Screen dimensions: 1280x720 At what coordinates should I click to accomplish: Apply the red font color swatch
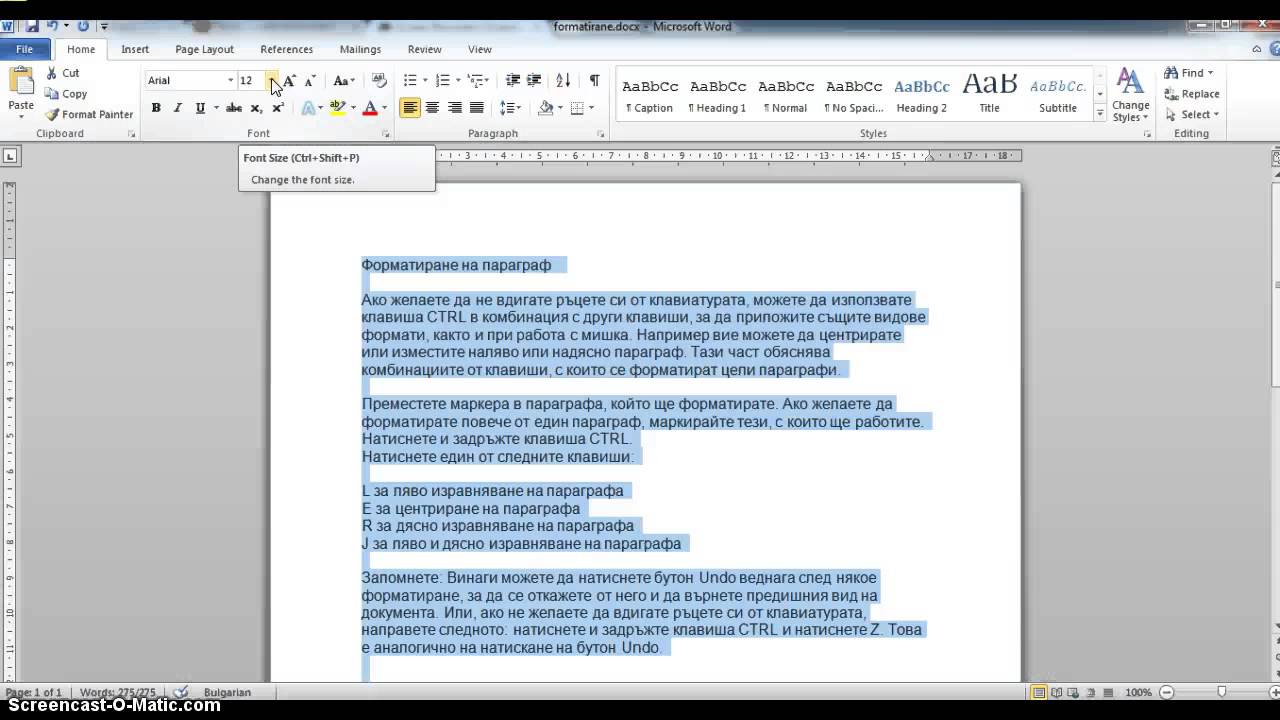coord(370,108)
